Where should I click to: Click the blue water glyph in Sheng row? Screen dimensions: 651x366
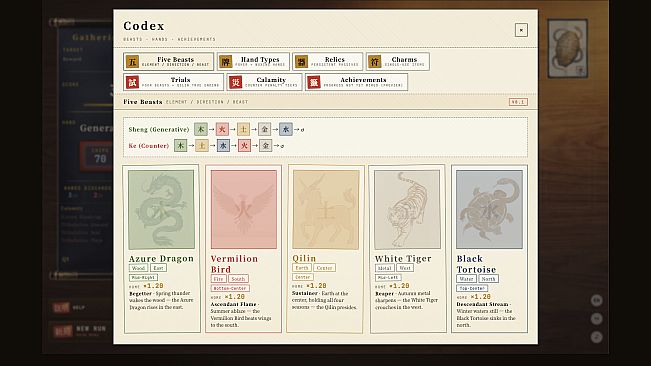pyautogui.click(x=286, y=129)
